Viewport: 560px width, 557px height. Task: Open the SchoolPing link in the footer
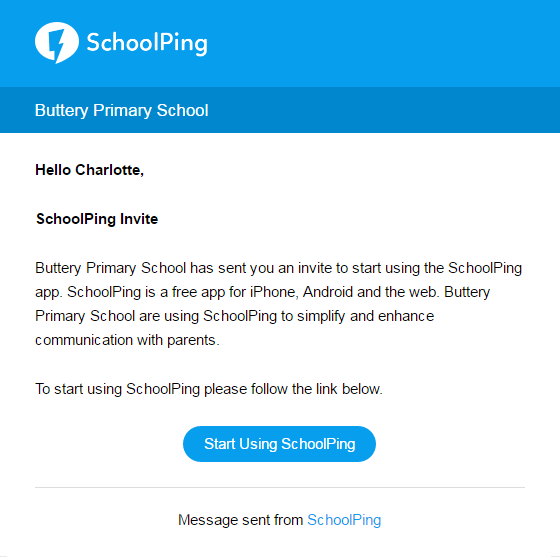point(344,520)
